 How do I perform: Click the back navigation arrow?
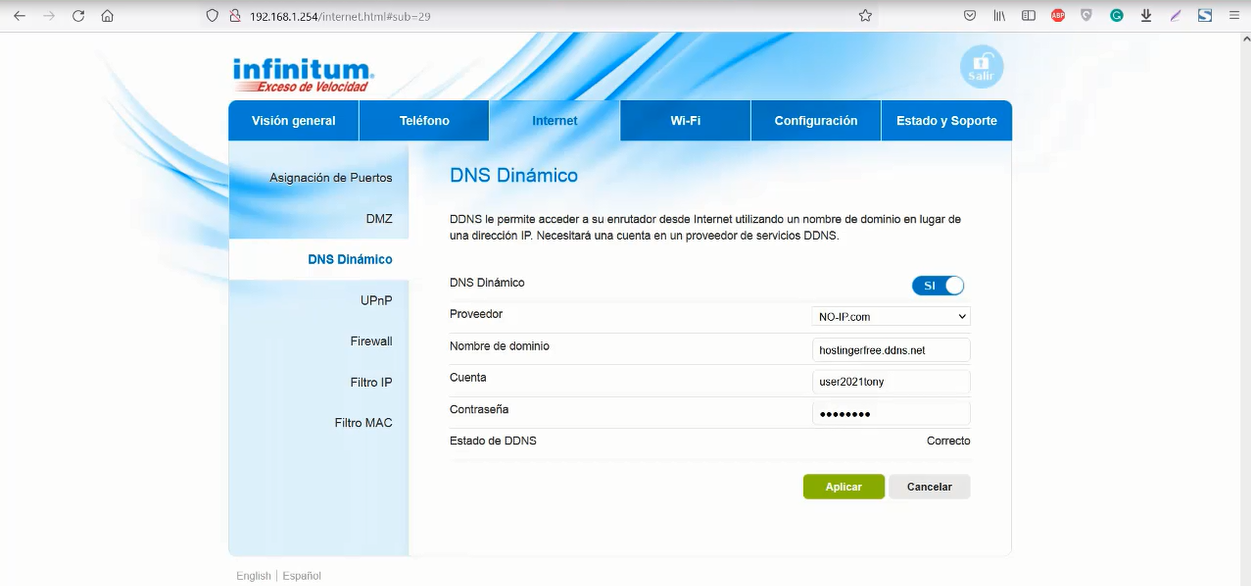(x=19, y=16)
